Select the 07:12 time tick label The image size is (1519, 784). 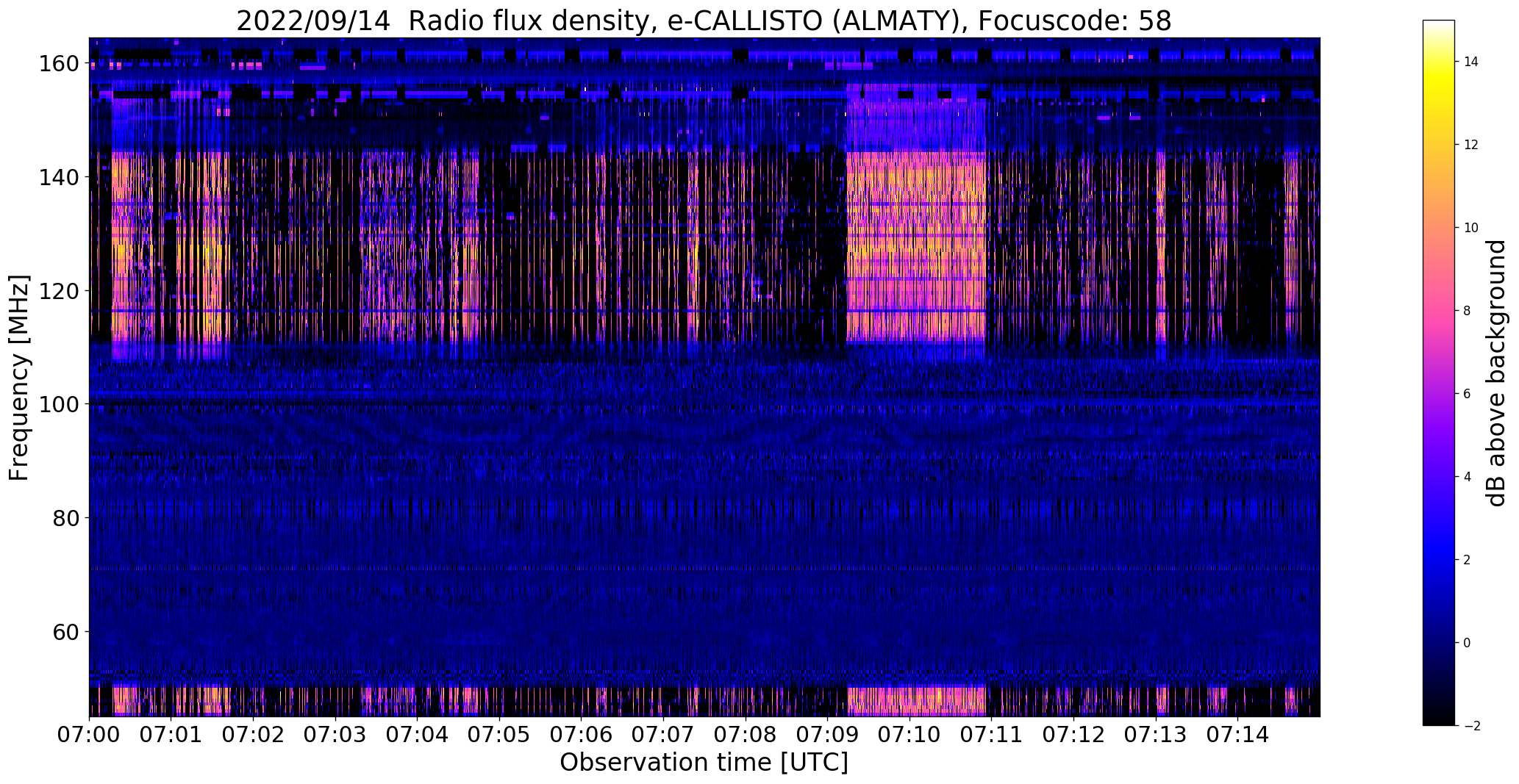coord(1074,735)
